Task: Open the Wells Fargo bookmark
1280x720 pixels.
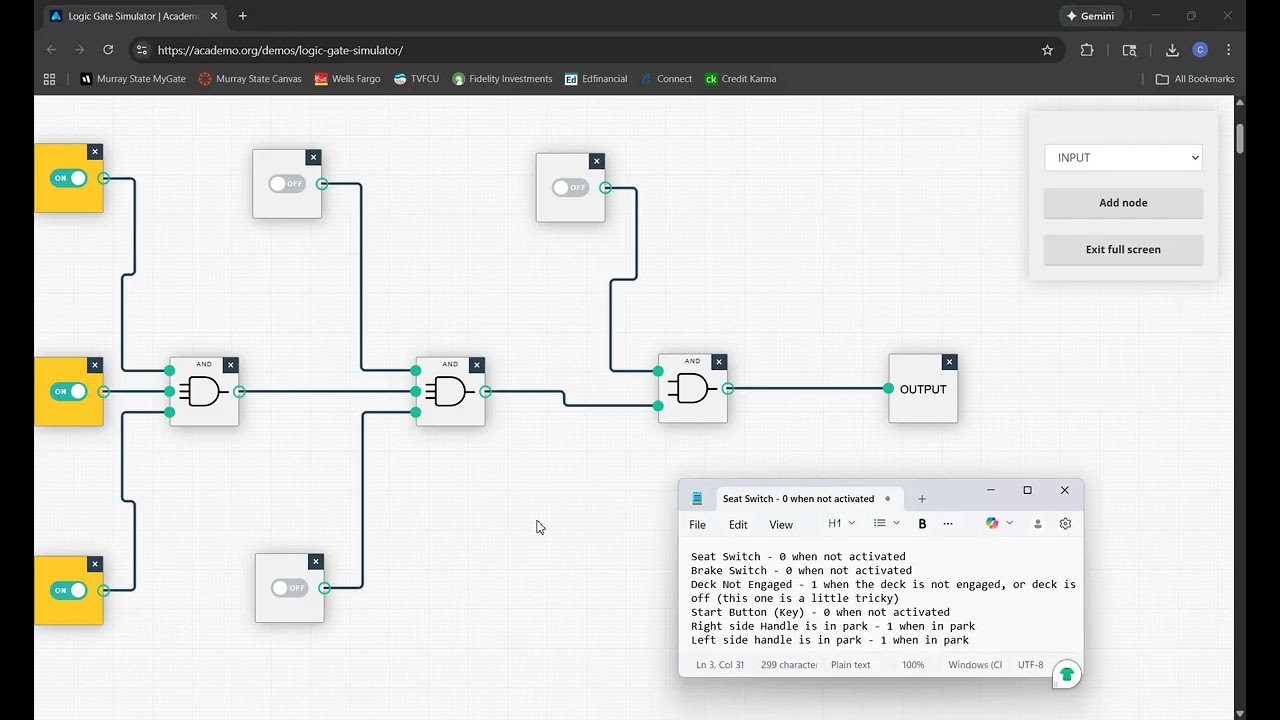Action: [x=348, y=79]
